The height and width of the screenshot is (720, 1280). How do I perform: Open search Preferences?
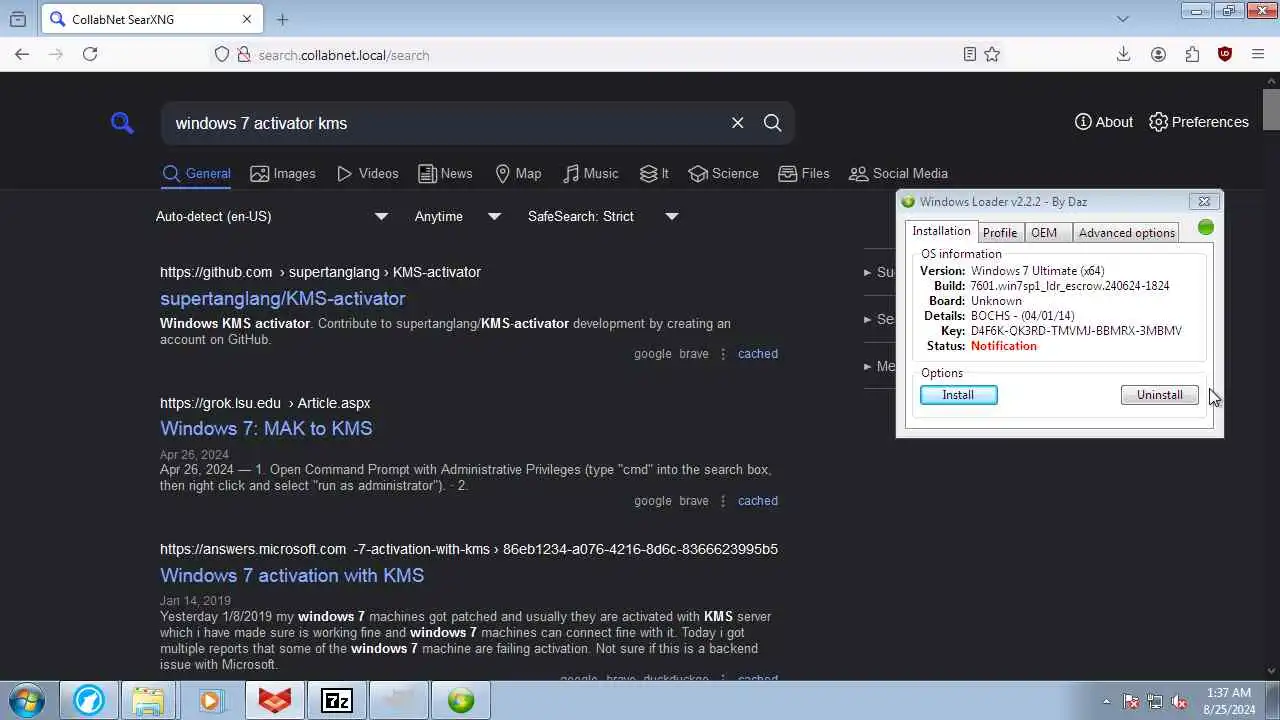pyautogui.click(x=1199, y=122)
